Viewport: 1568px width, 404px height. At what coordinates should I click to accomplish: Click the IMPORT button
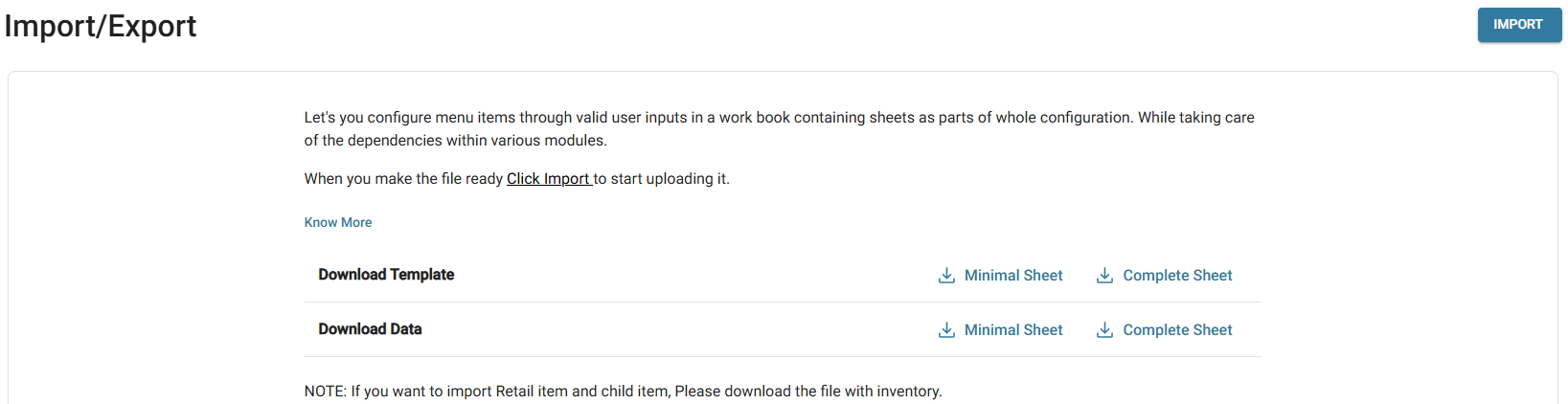1518,25
